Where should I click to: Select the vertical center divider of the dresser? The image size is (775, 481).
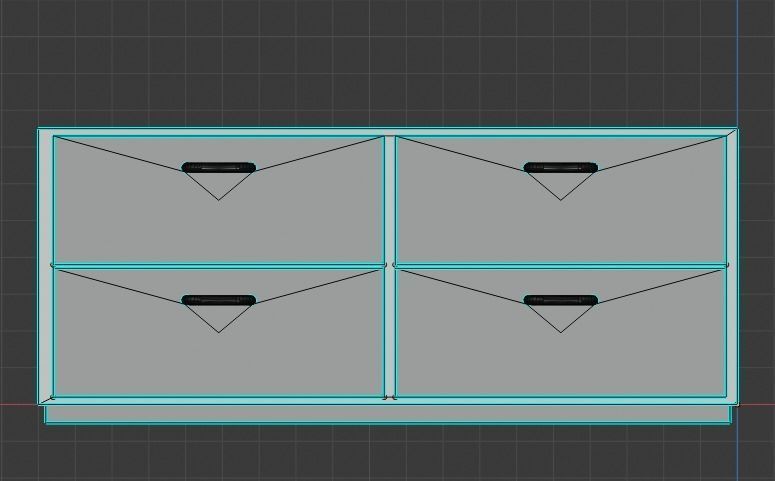click(389, 266)
